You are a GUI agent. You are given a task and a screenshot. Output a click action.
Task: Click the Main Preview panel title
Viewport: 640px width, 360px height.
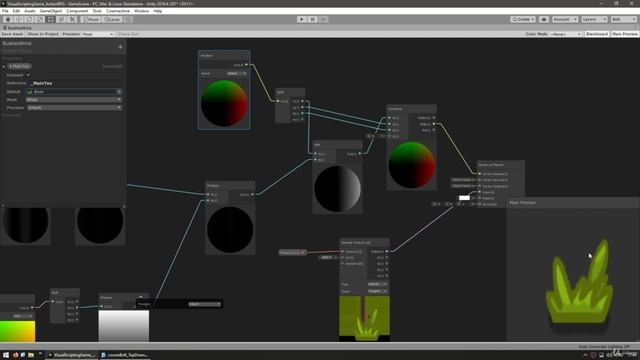pos(522,202)
